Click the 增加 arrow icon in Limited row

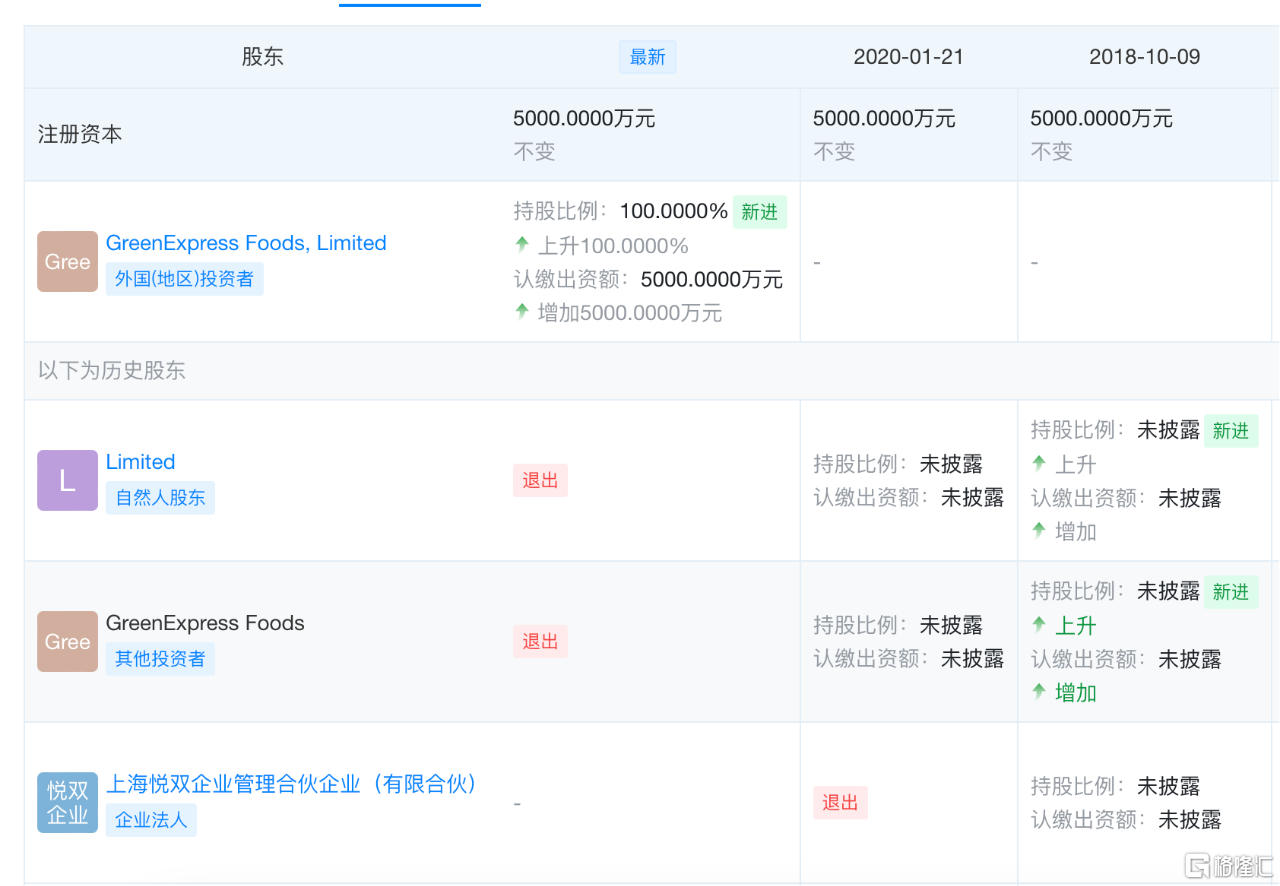point(1039,530)
